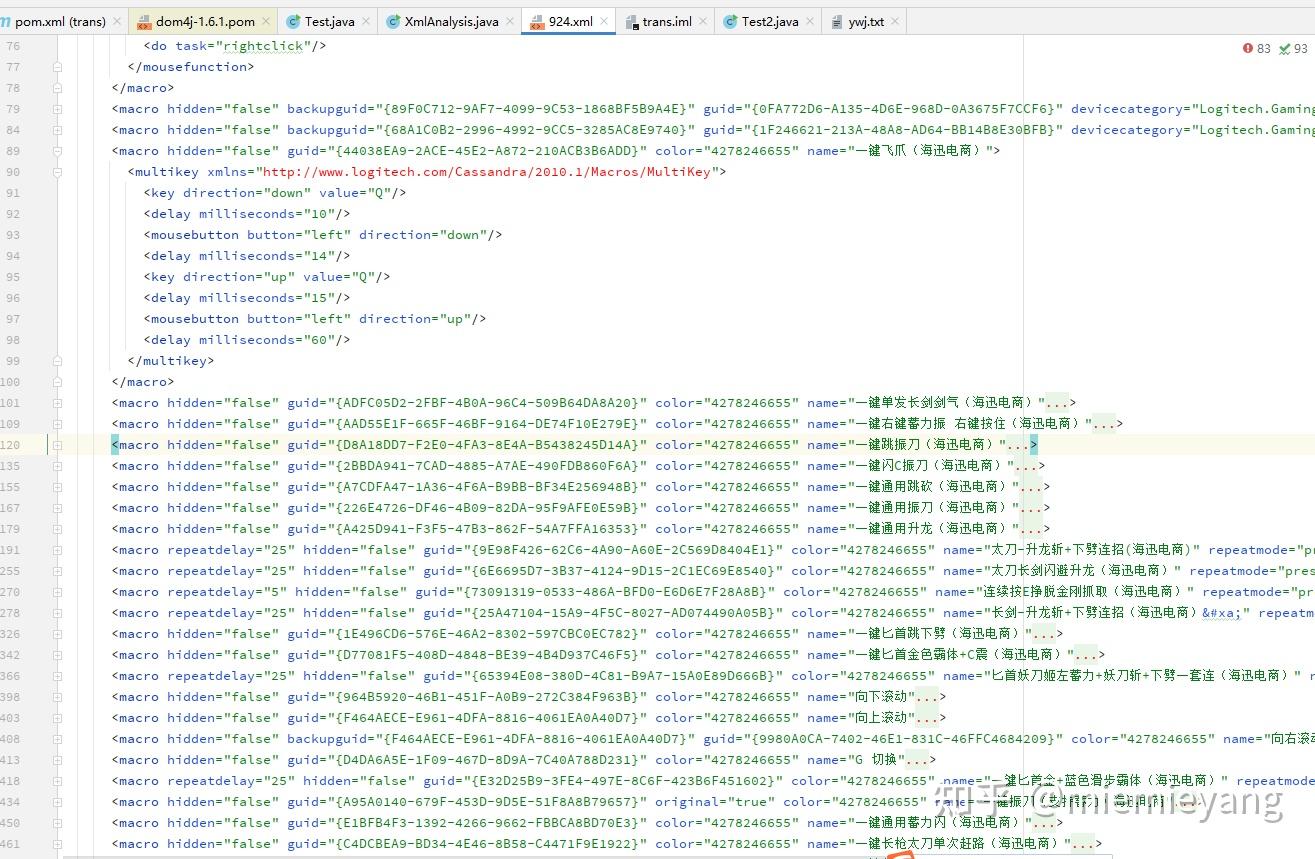Click the red error indicator showing 83
1315x859 pixels.
(x=1257, y=48)
